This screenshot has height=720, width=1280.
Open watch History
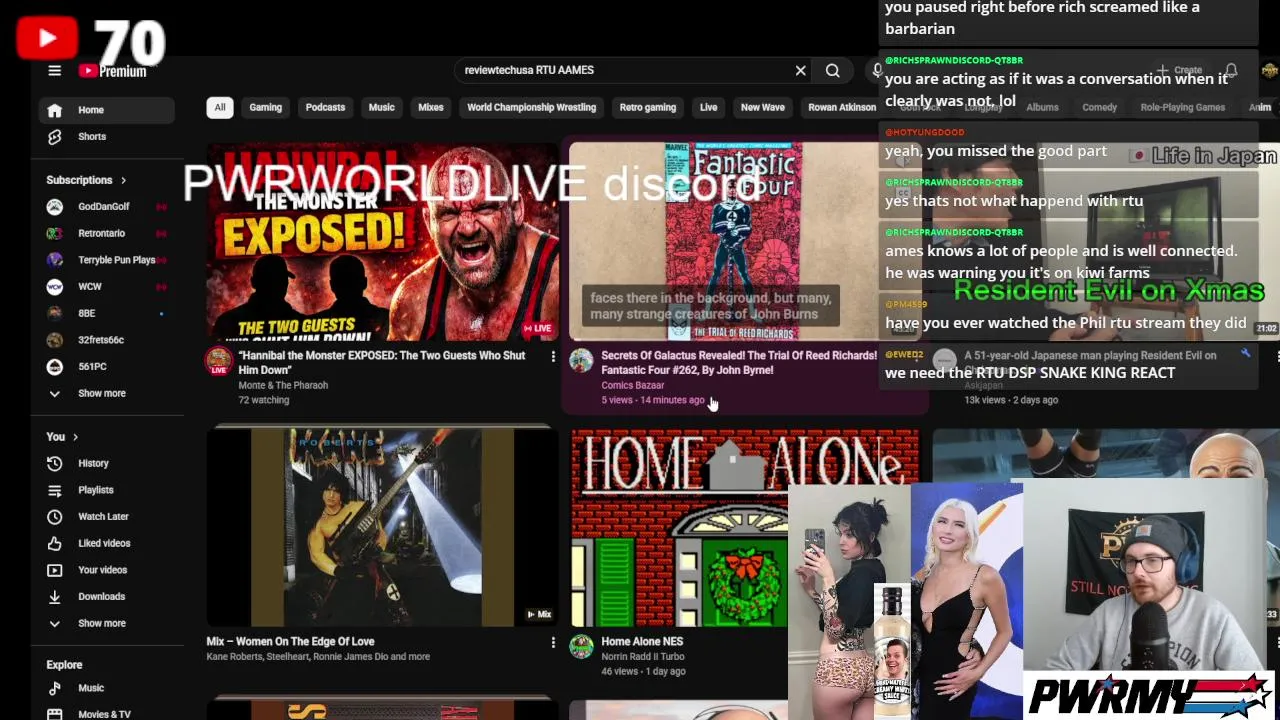(107, 463)
